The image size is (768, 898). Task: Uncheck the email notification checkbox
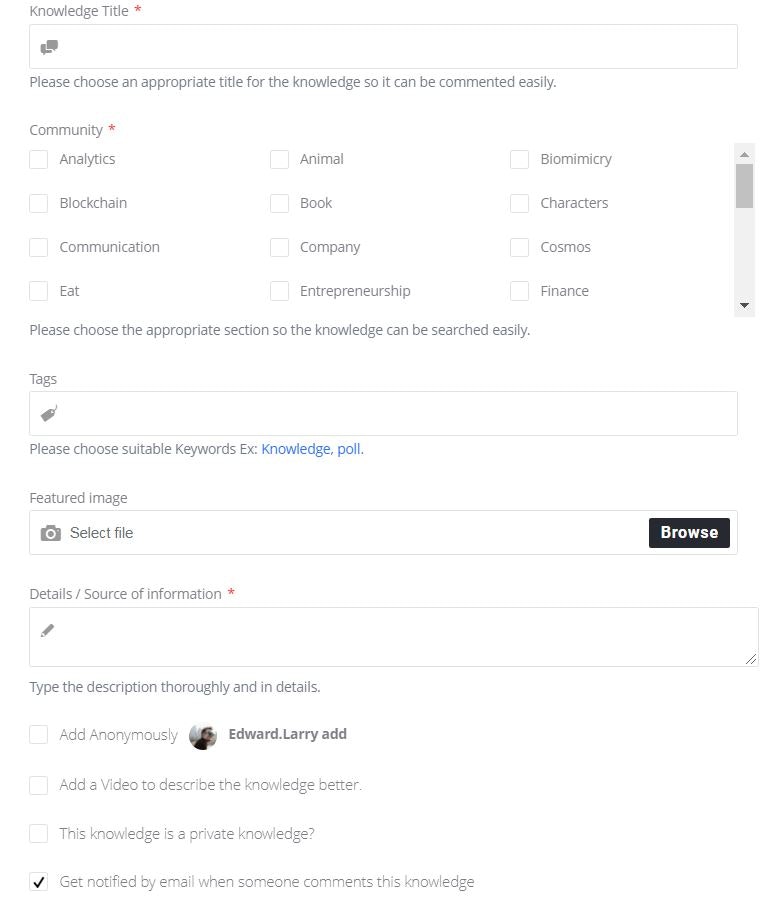tap(39, 882)
